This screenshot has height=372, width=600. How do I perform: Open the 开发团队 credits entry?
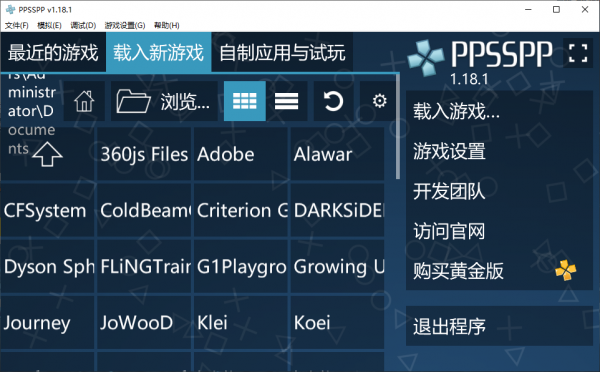coord(499,191)
